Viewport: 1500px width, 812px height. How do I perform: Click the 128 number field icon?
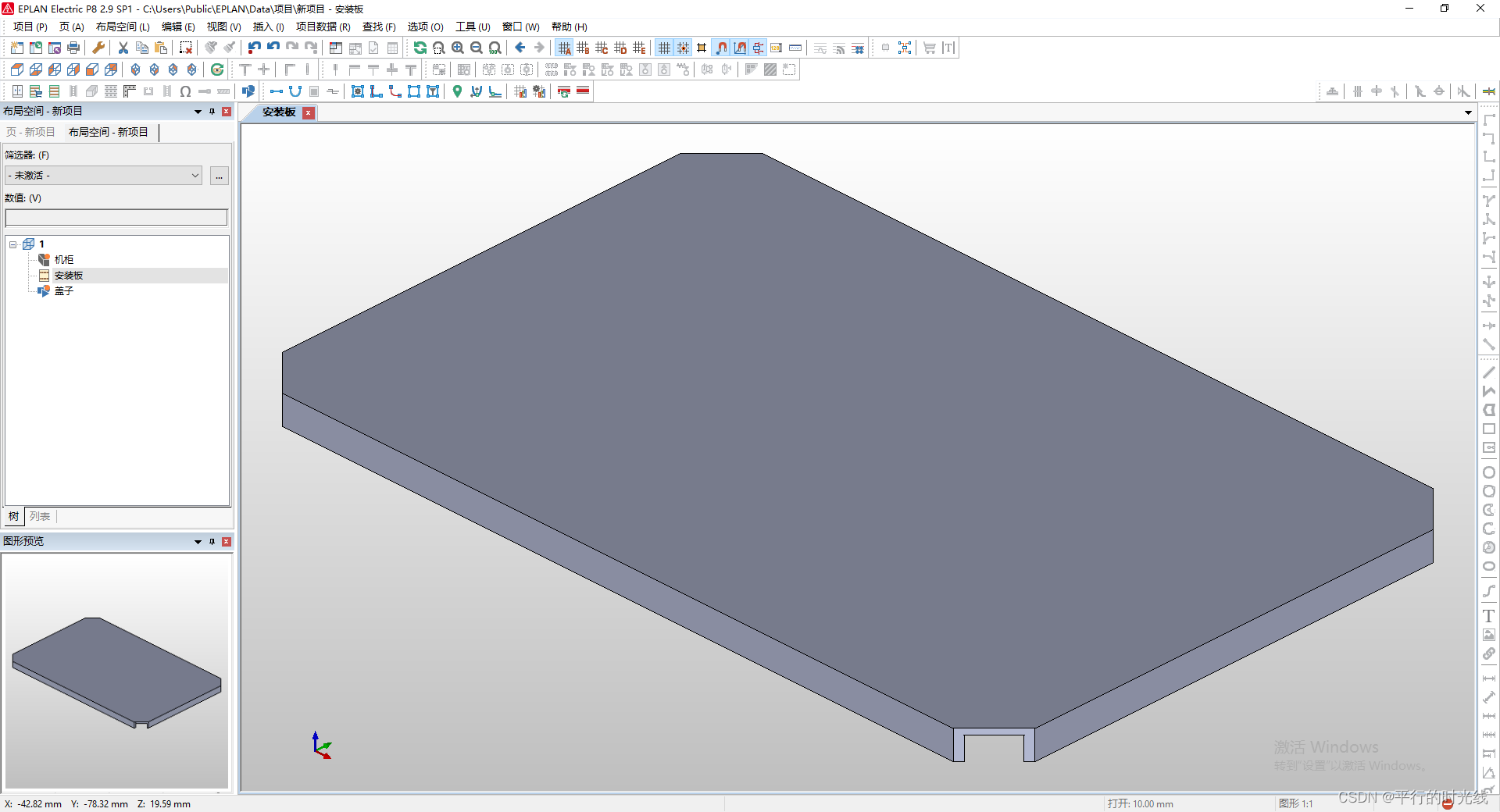point(777,48)
